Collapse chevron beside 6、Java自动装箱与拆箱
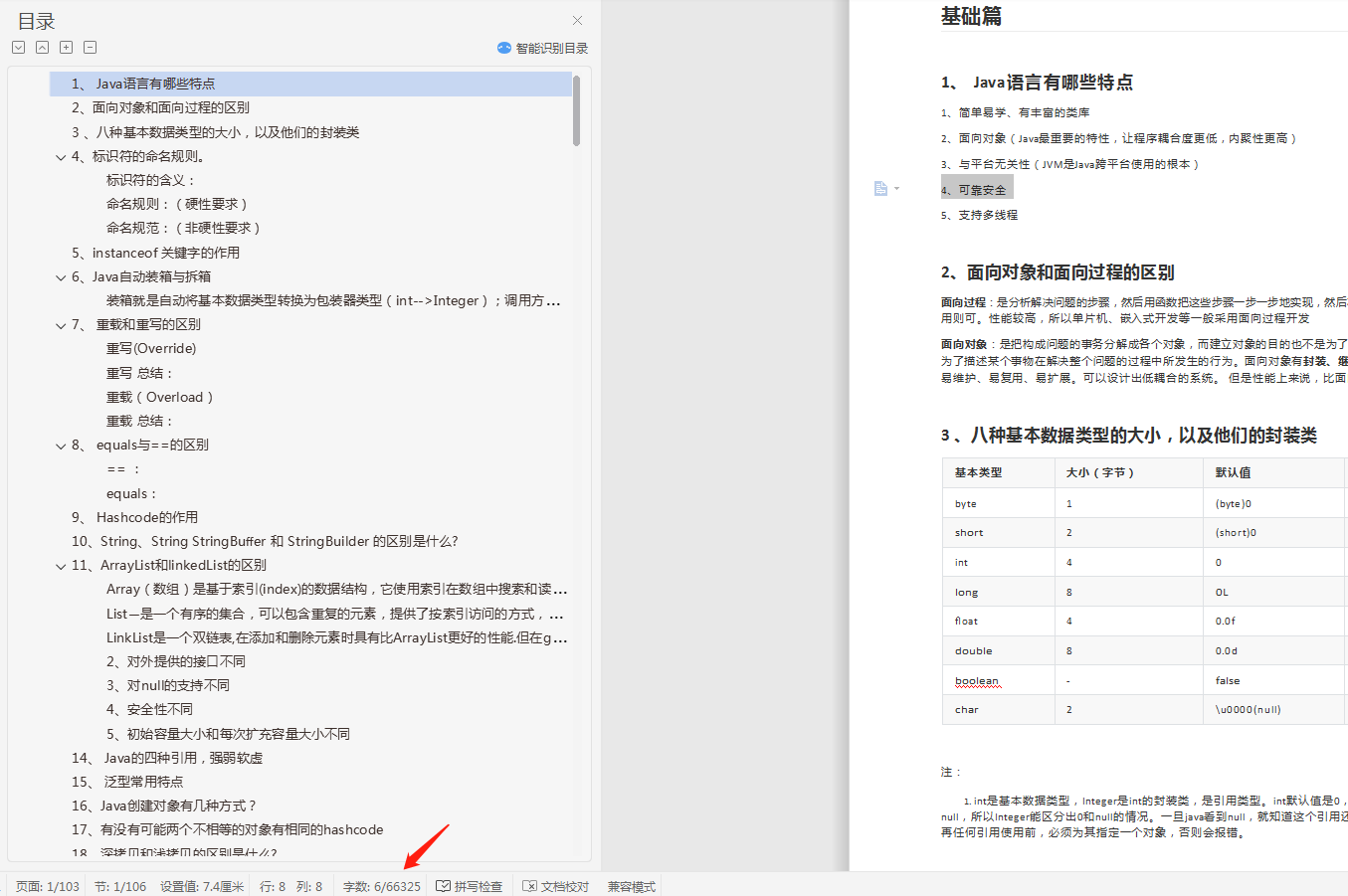The height and width of the screenshot is (896, 1348). coord(61,277)
